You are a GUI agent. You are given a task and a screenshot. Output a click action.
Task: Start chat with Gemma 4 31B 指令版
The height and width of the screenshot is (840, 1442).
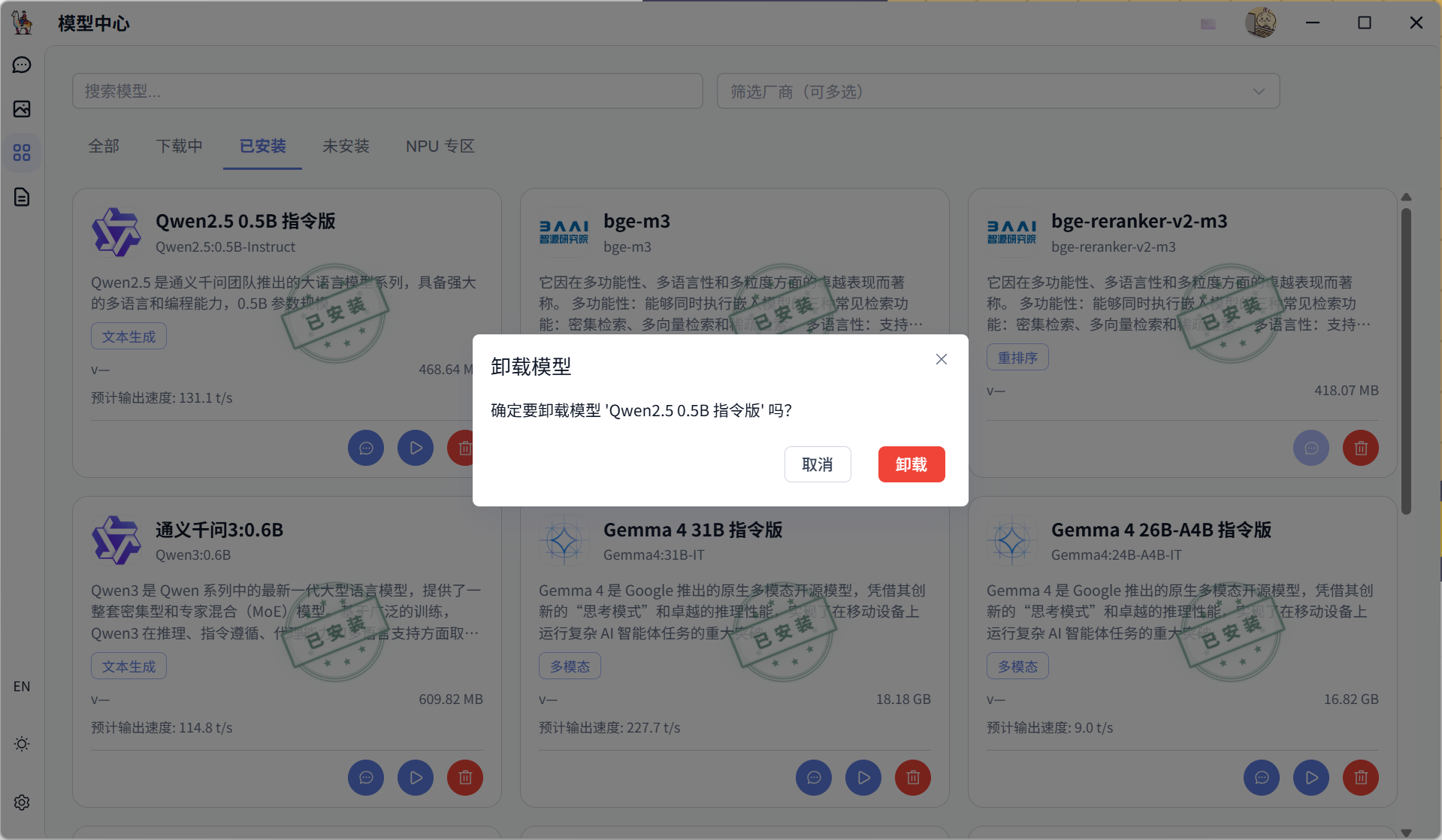814,777
